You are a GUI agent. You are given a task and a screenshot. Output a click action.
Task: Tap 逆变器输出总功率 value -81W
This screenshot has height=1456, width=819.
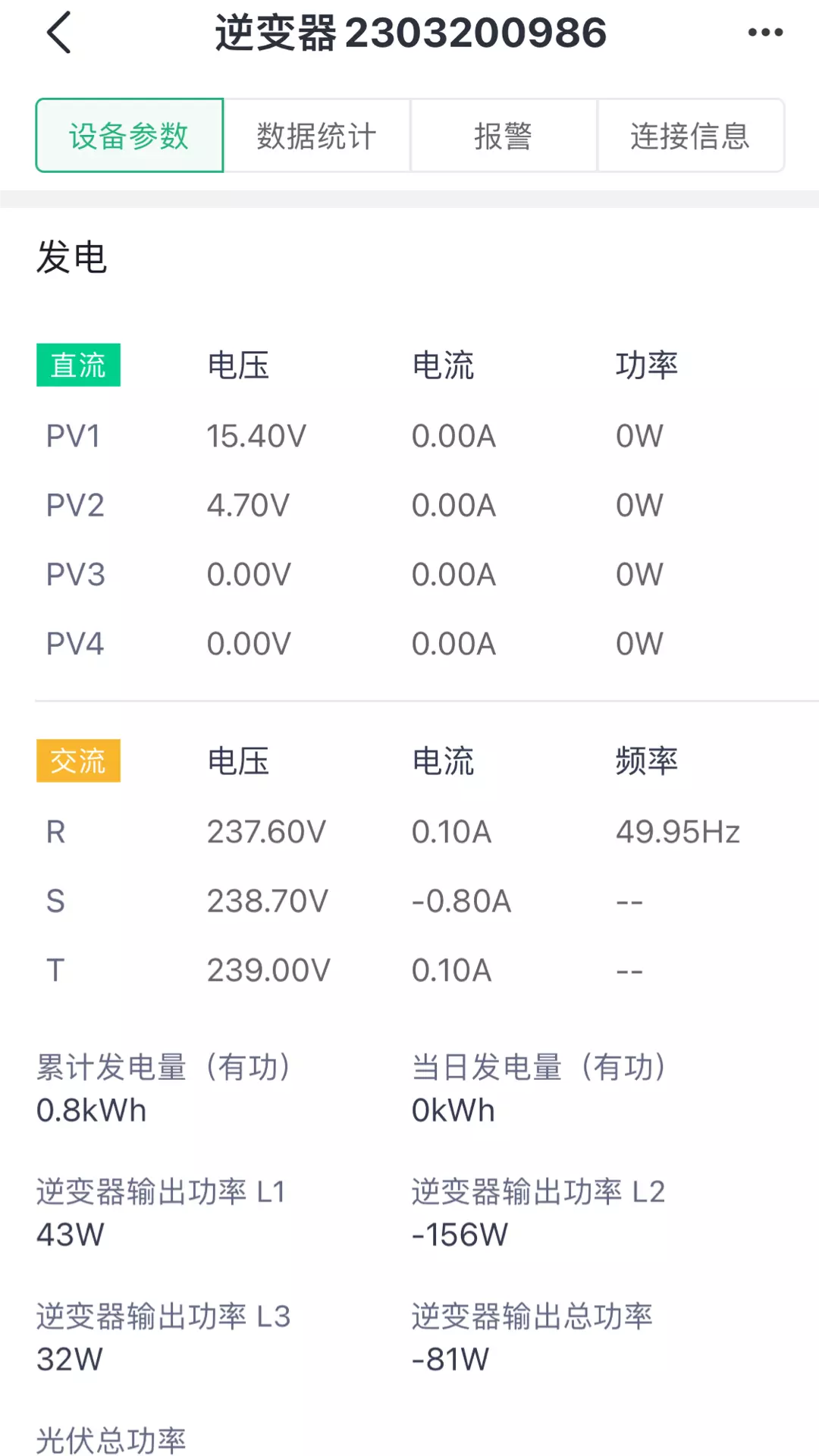click(450, 1359)
